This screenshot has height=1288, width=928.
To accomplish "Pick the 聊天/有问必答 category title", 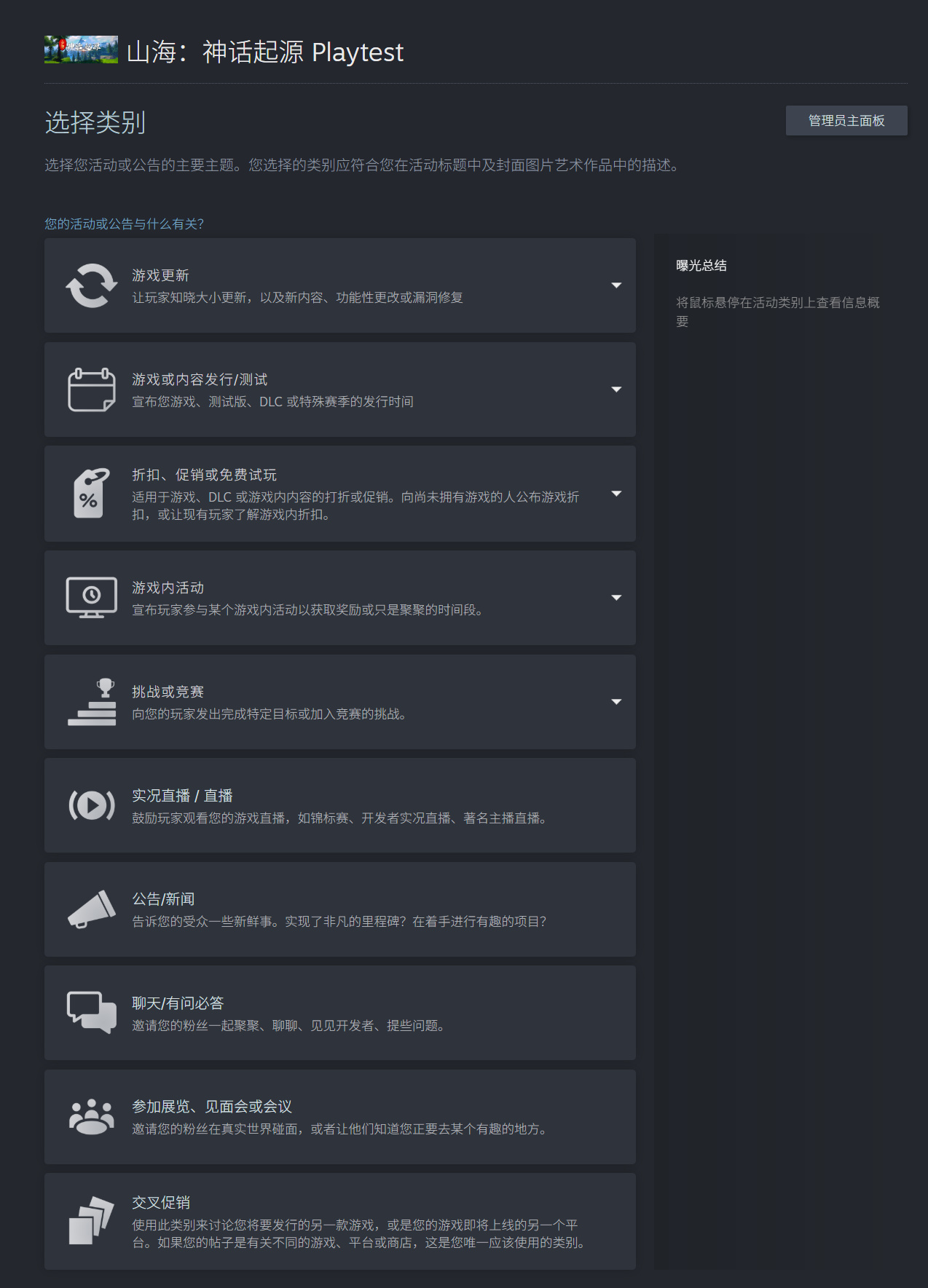I will pos(178,1003).
